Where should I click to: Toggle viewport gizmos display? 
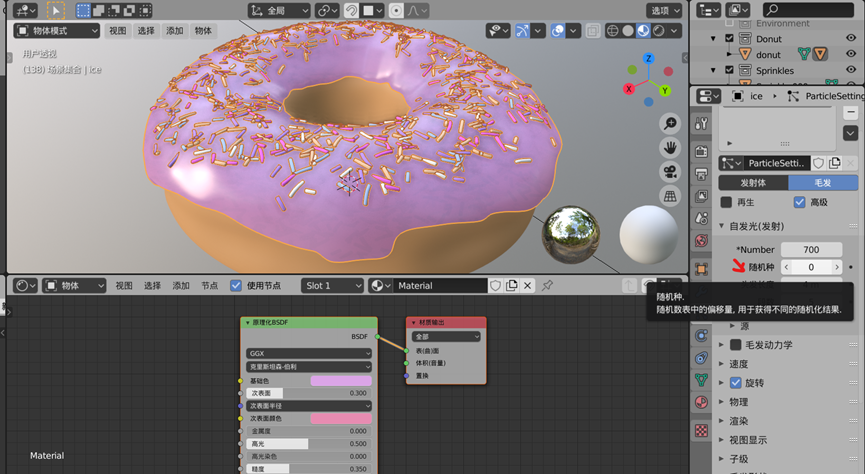pos(522,31)
